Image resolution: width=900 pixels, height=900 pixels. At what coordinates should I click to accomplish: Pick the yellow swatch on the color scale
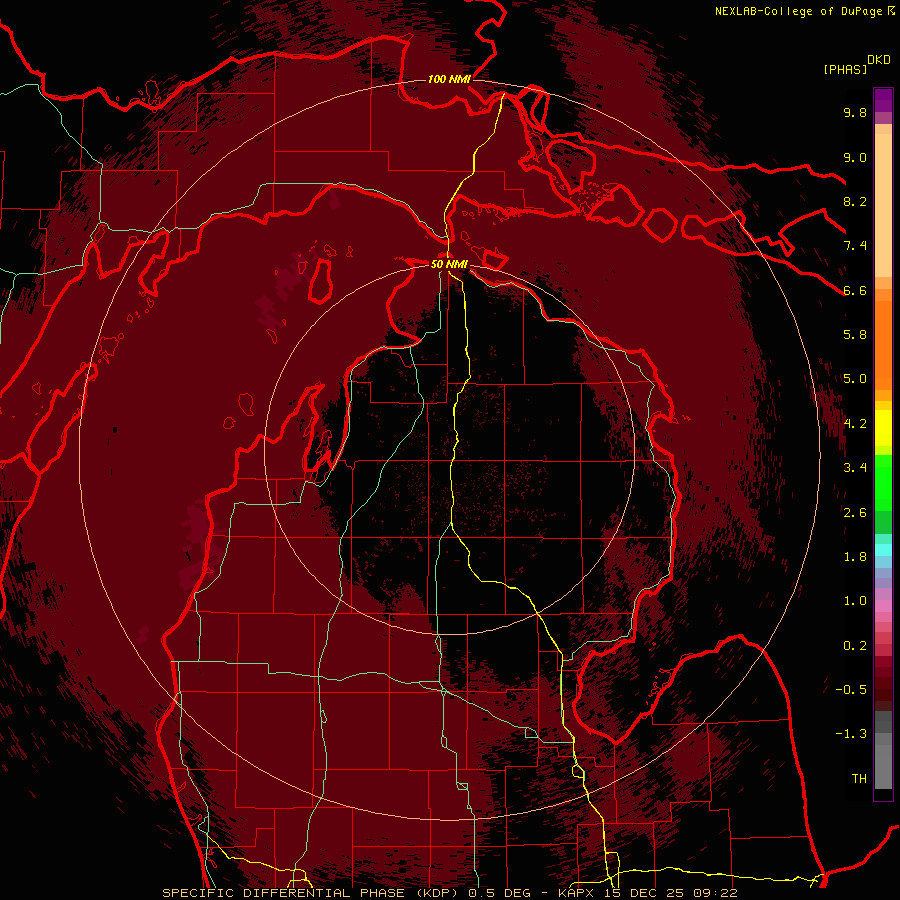[883, 428]
